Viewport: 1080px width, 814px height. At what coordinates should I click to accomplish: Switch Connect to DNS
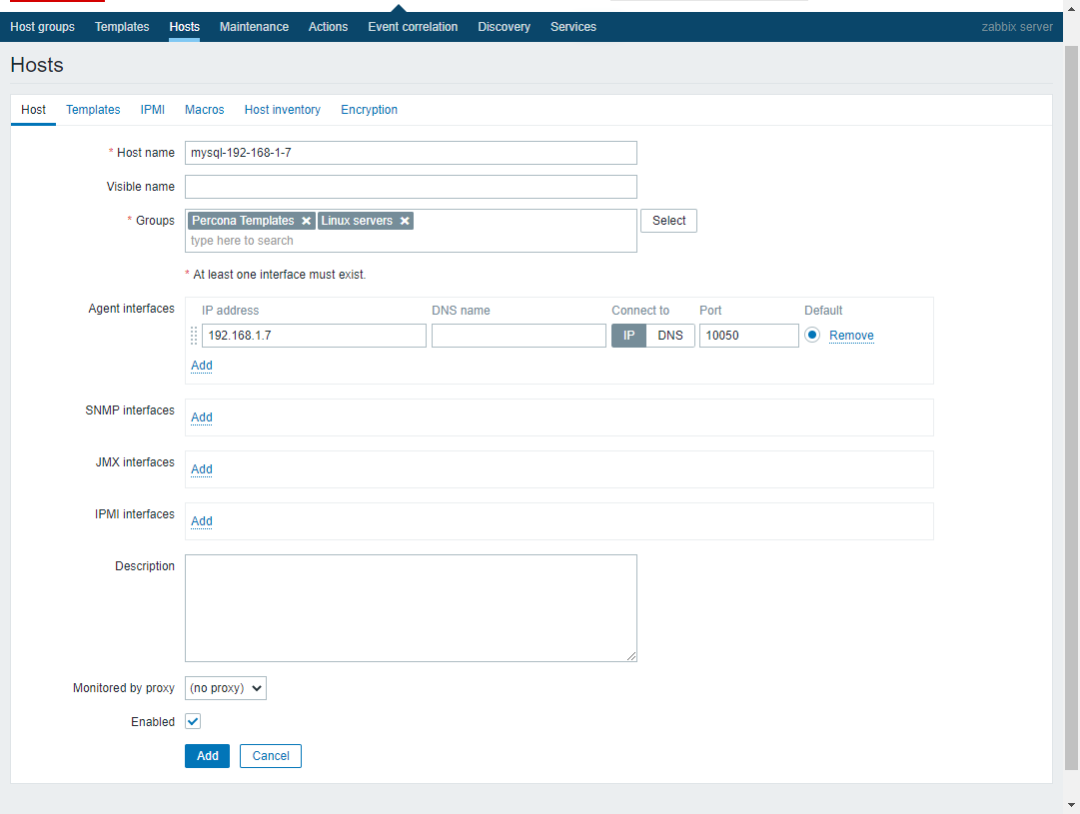670,335
